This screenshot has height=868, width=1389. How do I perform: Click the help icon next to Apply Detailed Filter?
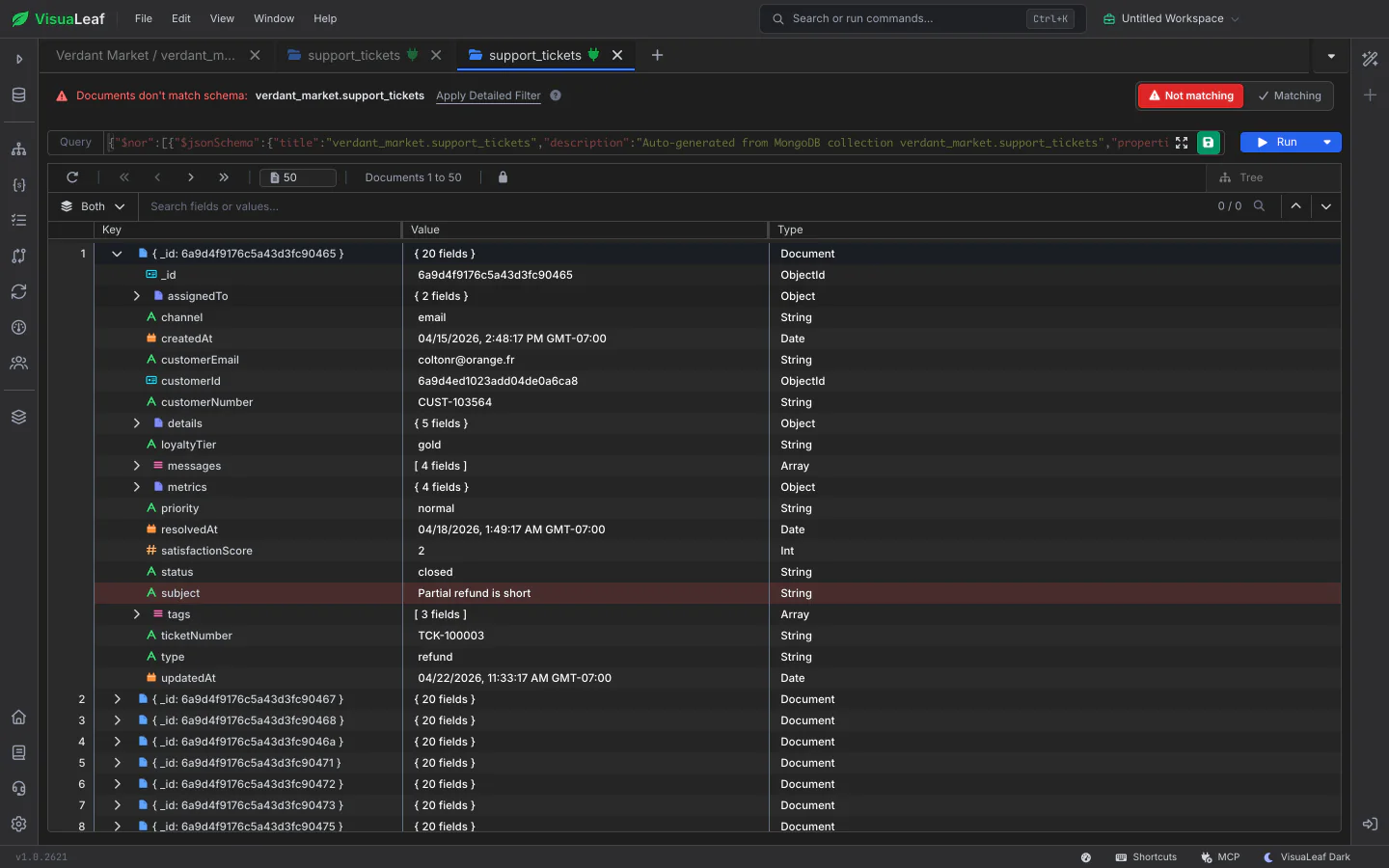(556, 95)
